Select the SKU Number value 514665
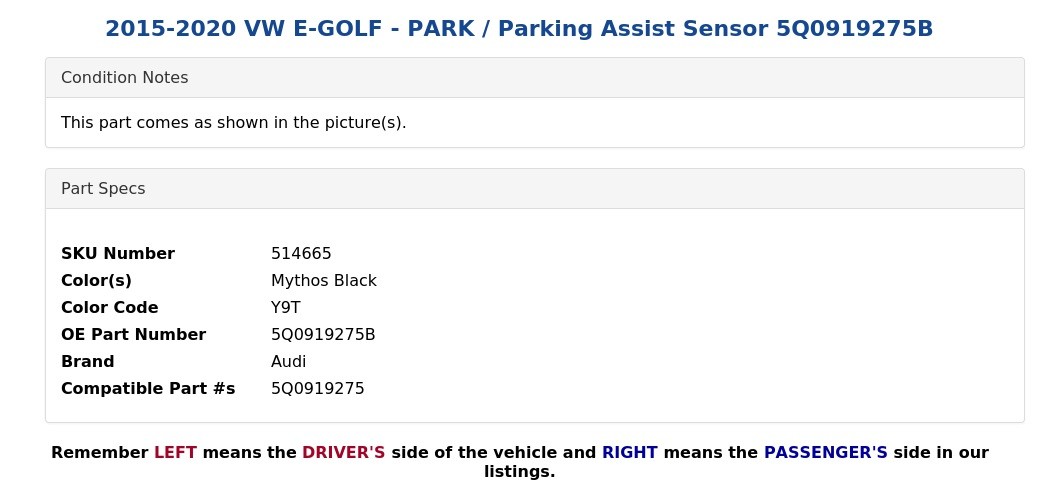Image resolution: width=1040 pixels, height=497 pixels. (x=301, y=253)
